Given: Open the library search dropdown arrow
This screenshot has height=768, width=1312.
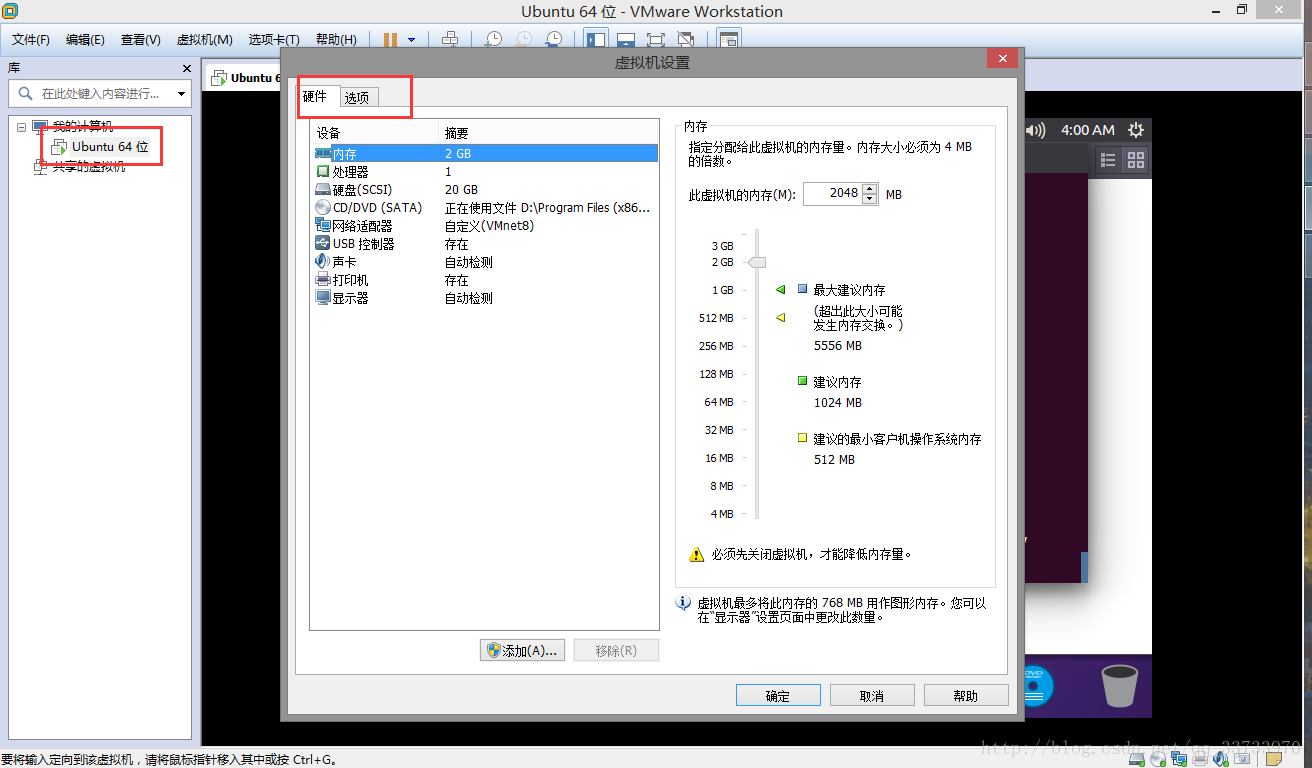Looking at the screenshot, I should [181, 94].
